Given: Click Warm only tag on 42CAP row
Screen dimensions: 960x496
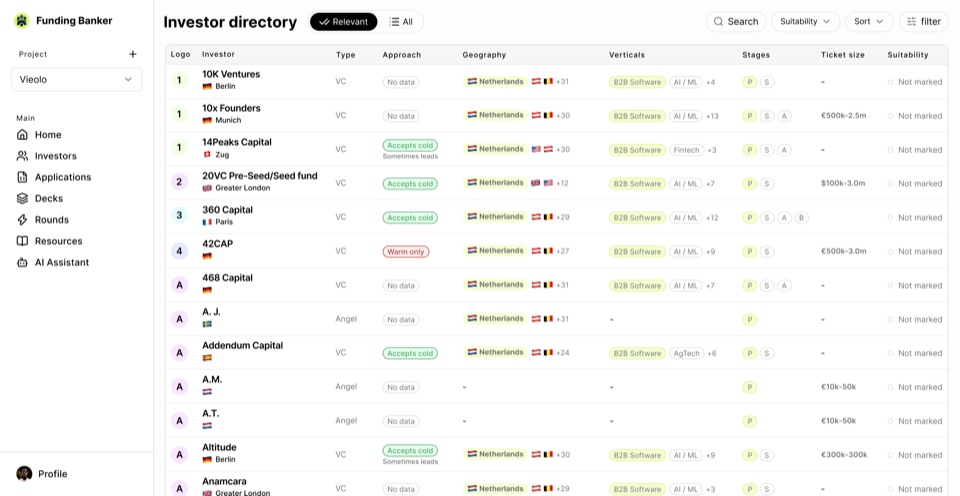Looking at the screenshot, I should pos(406,252).
